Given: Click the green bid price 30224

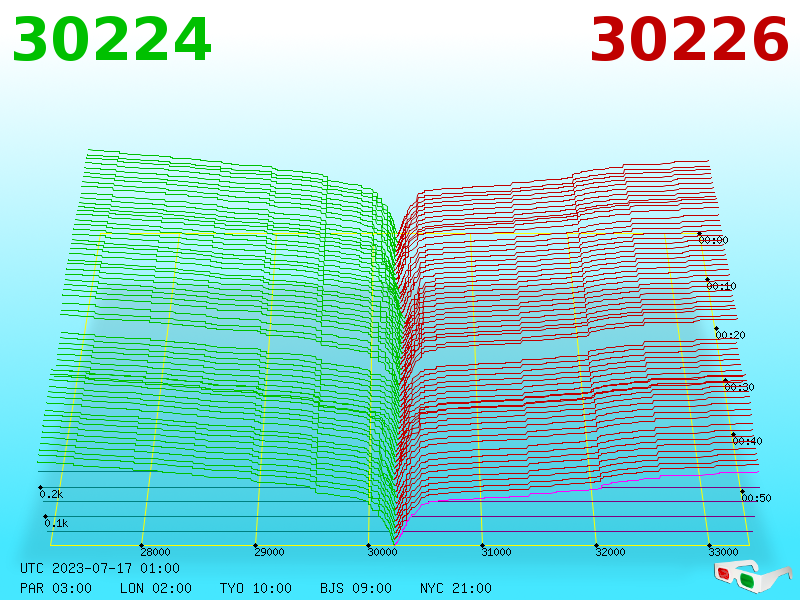Looking at the screenshot, I should click(x=112, y=39).
